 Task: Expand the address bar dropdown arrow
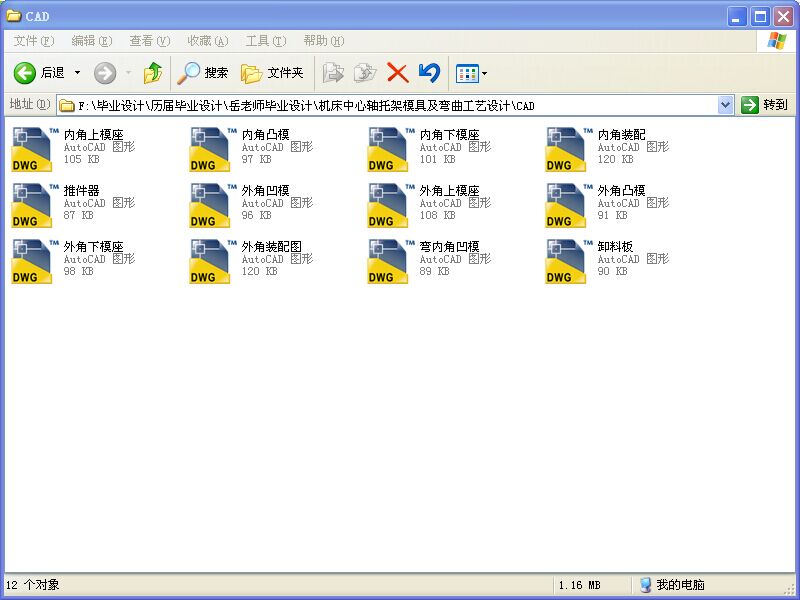pos(726,106)
